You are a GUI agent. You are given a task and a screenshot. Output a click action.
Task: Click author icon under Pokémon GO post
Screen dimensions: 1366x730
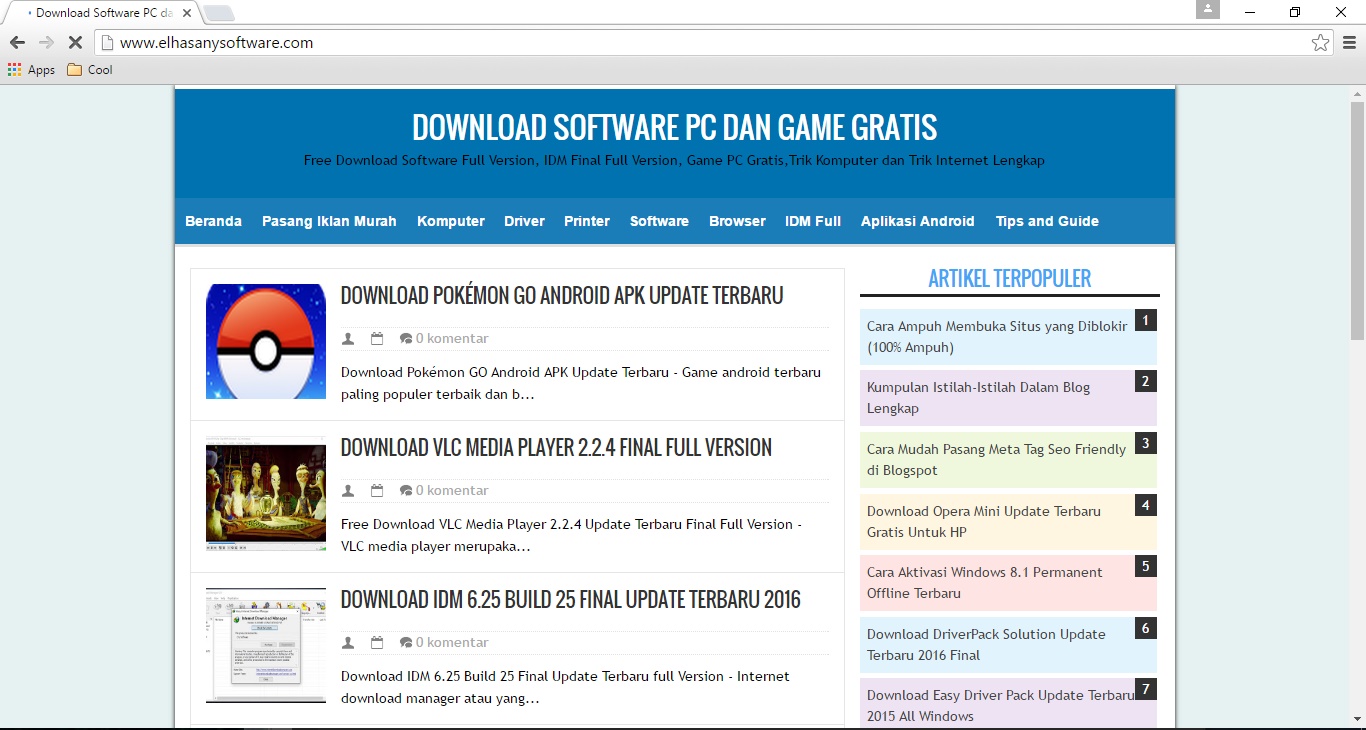[x=348, y=339]
